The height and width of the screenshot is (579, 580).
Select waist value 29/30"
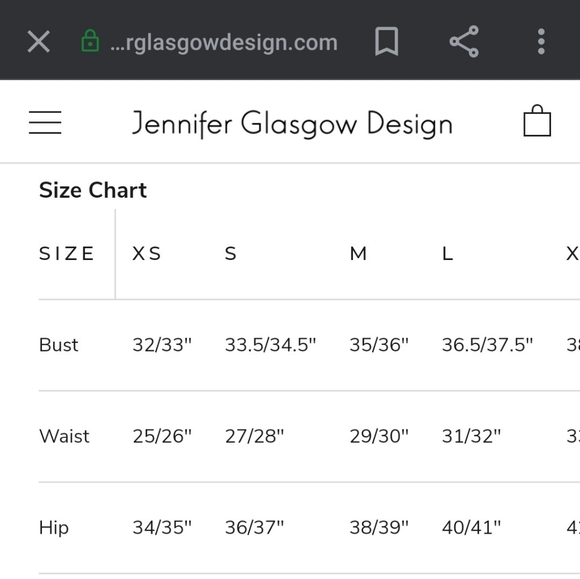[379, 436]
